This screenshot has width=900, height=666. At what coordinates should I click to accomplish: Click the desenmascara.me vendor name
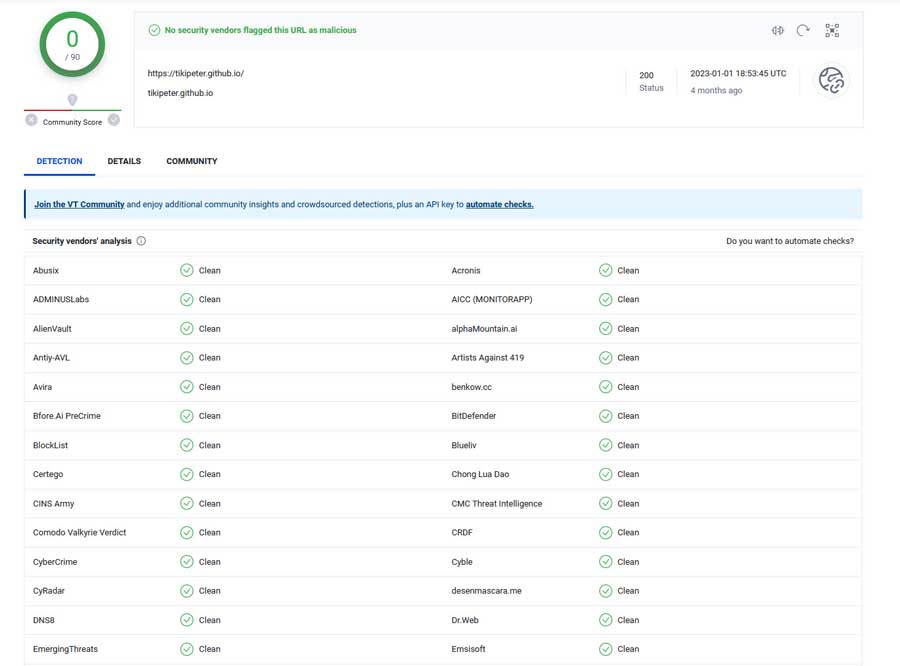tap(486, 591)
